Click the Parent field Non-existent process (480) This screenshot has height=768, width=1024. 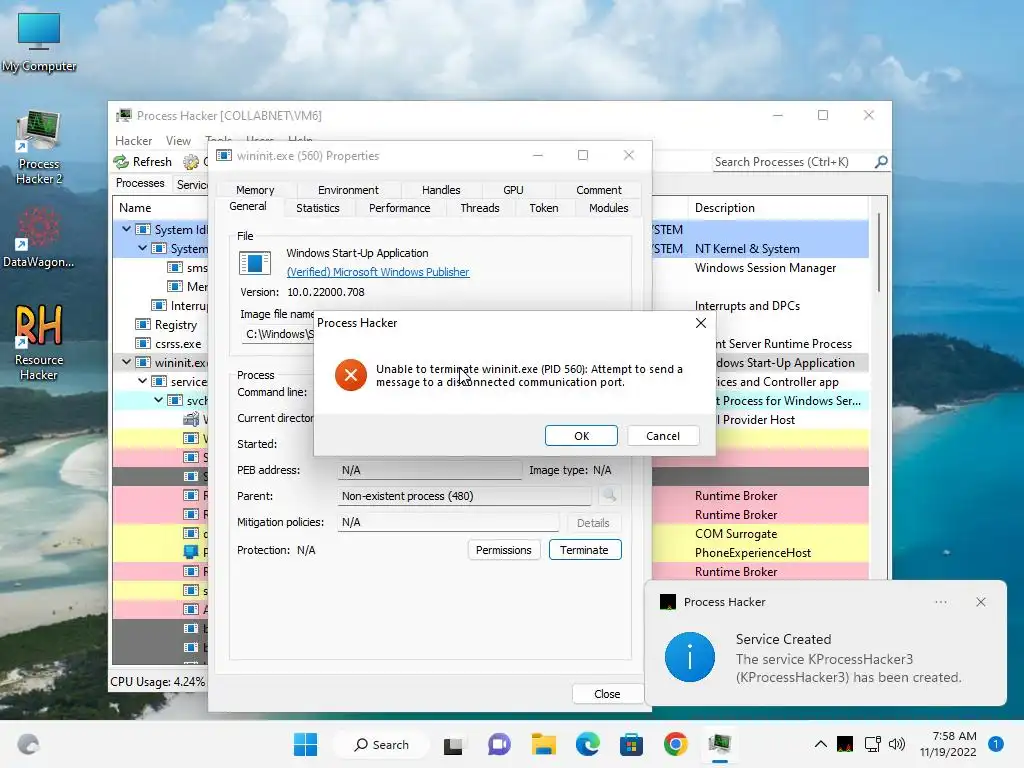click(464, 496)
